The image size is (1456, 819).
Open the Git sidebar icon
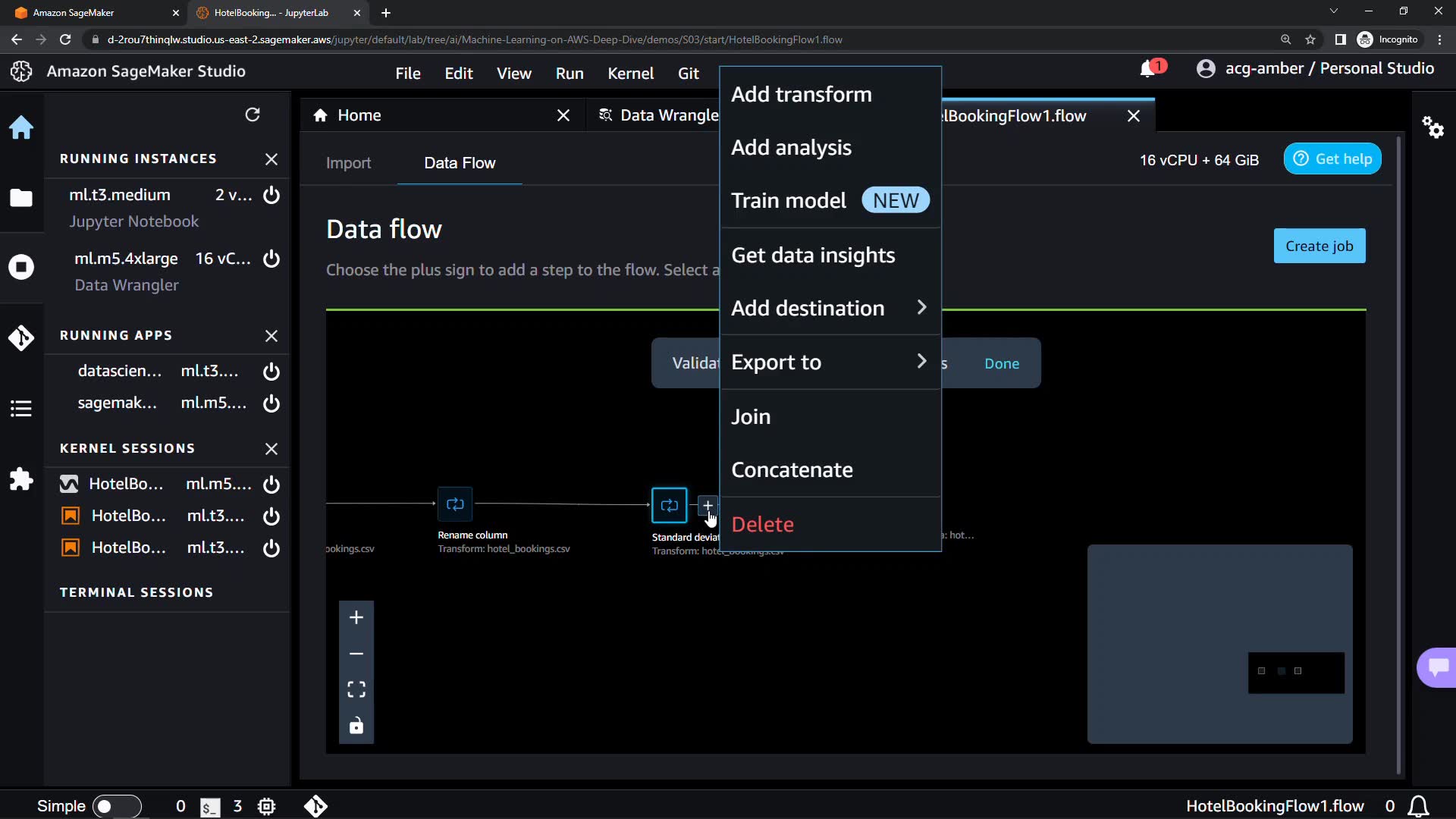click(21, 337)
